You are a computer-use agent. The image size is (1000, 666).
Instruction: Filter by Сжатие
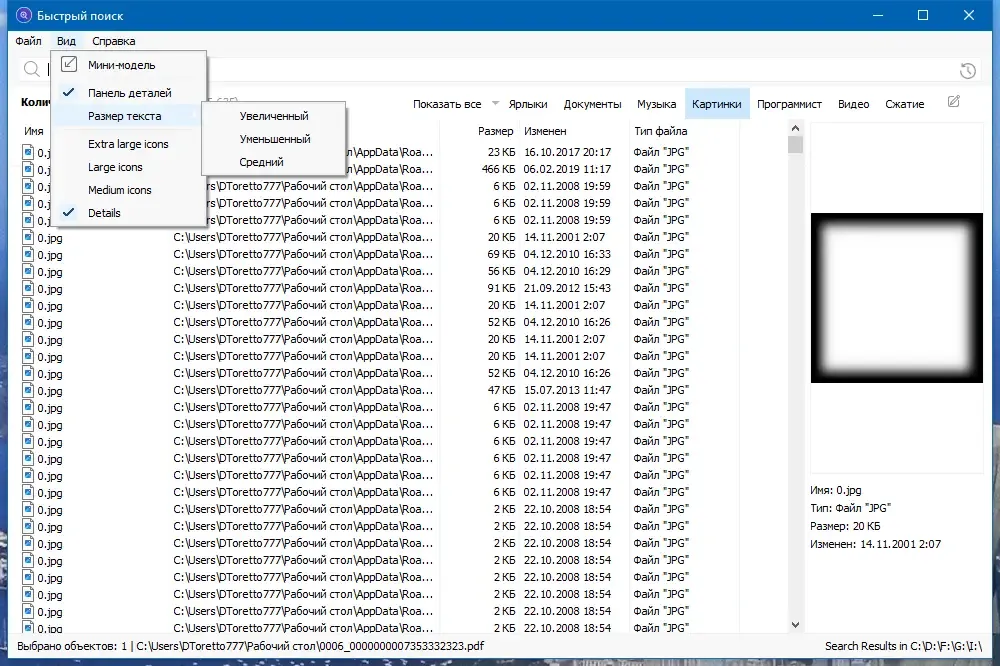[904, 104]
